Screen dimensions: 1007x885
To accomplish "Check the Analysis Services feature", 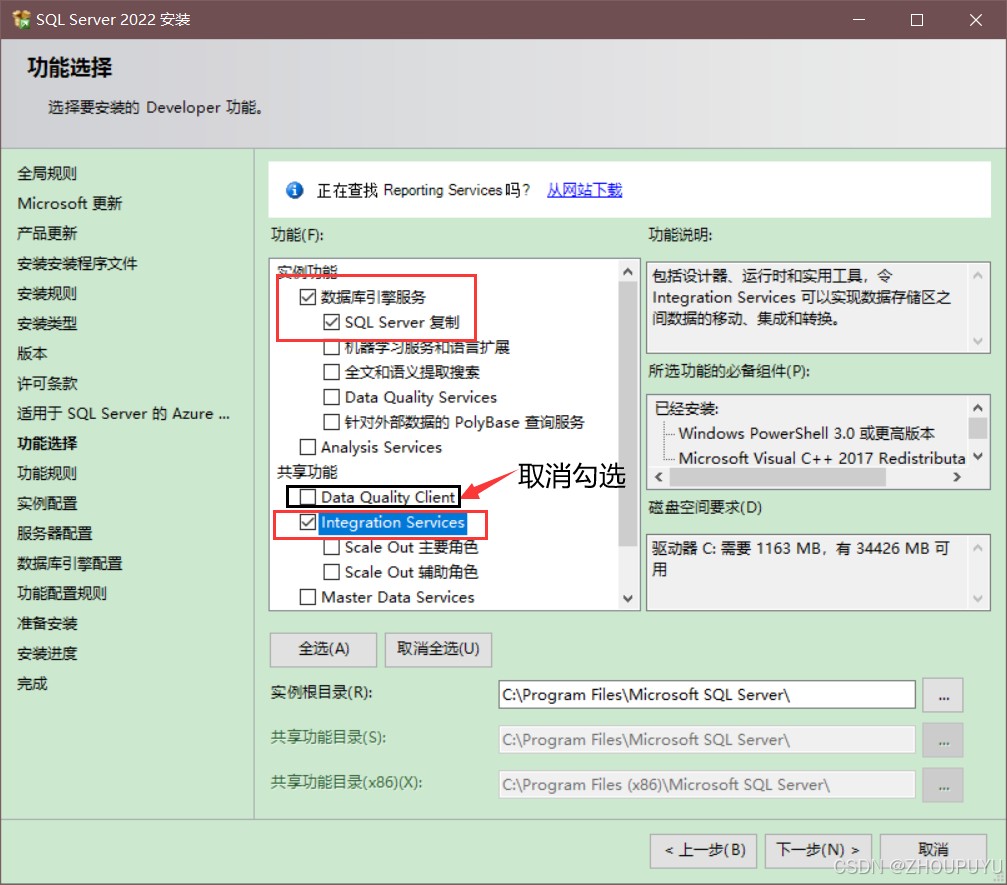I will pyautogui.click(x=308, y=447).
